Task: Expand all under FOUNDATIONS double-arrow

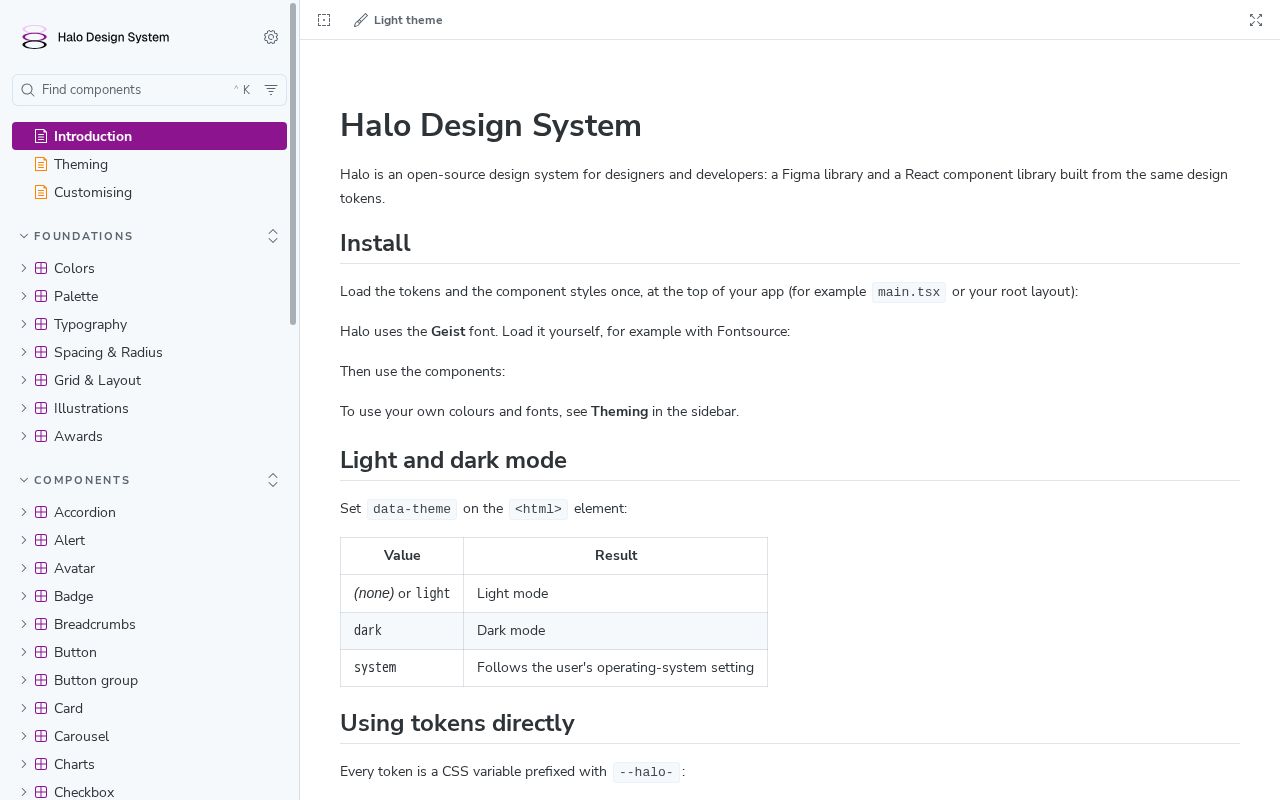Action: (x=273, y=236)
